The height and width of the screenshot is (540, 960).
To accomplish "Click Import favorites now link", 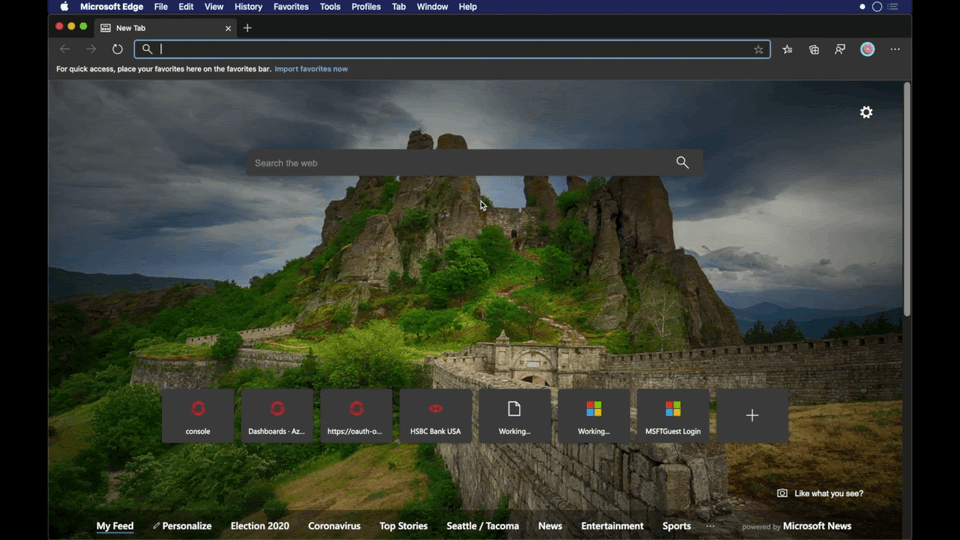I will [x=311, y=69].
